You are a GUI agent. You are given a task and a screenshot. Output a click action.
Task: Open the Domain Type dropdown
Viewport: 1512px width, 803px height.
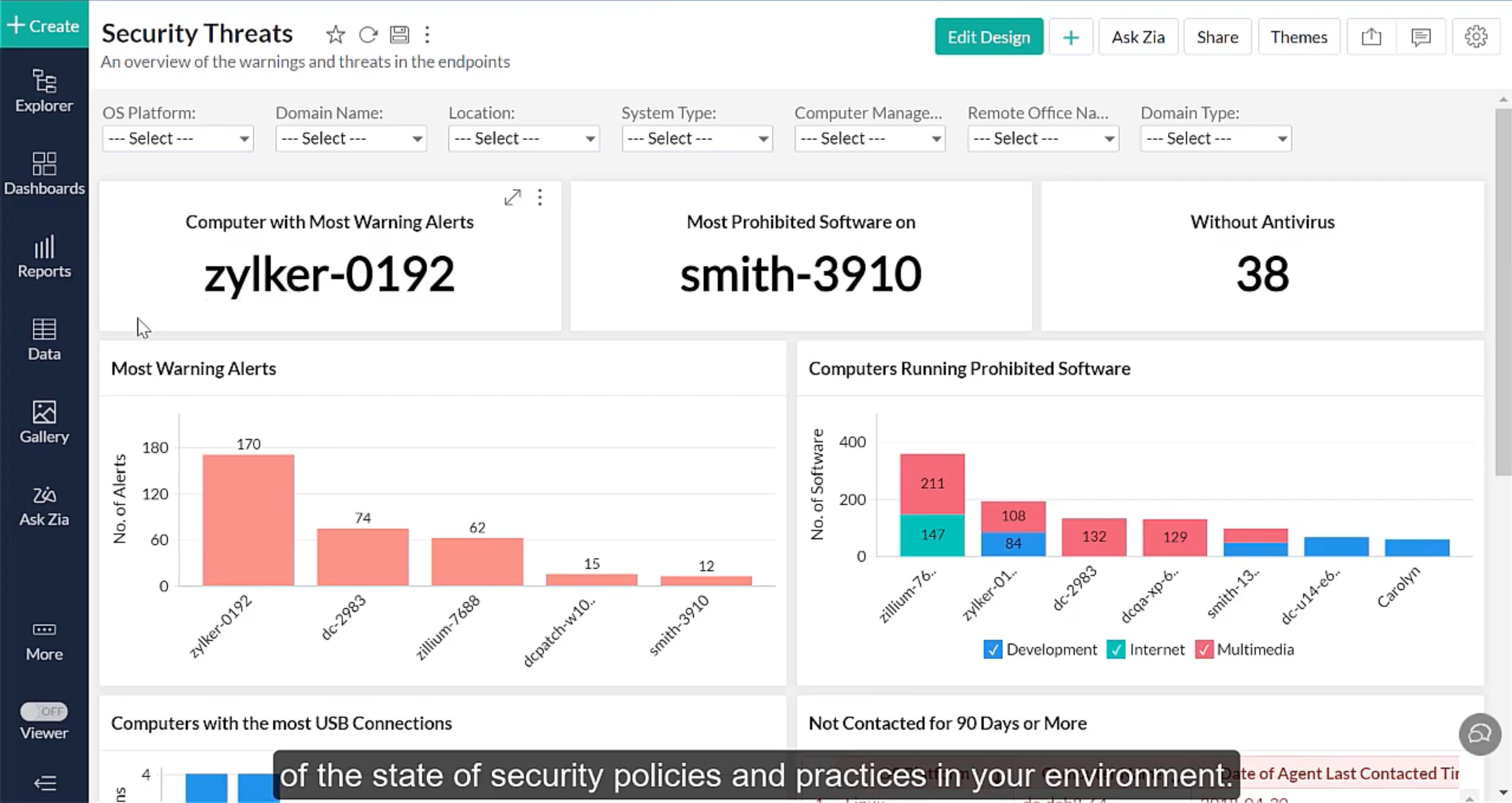coord(1216,138)
